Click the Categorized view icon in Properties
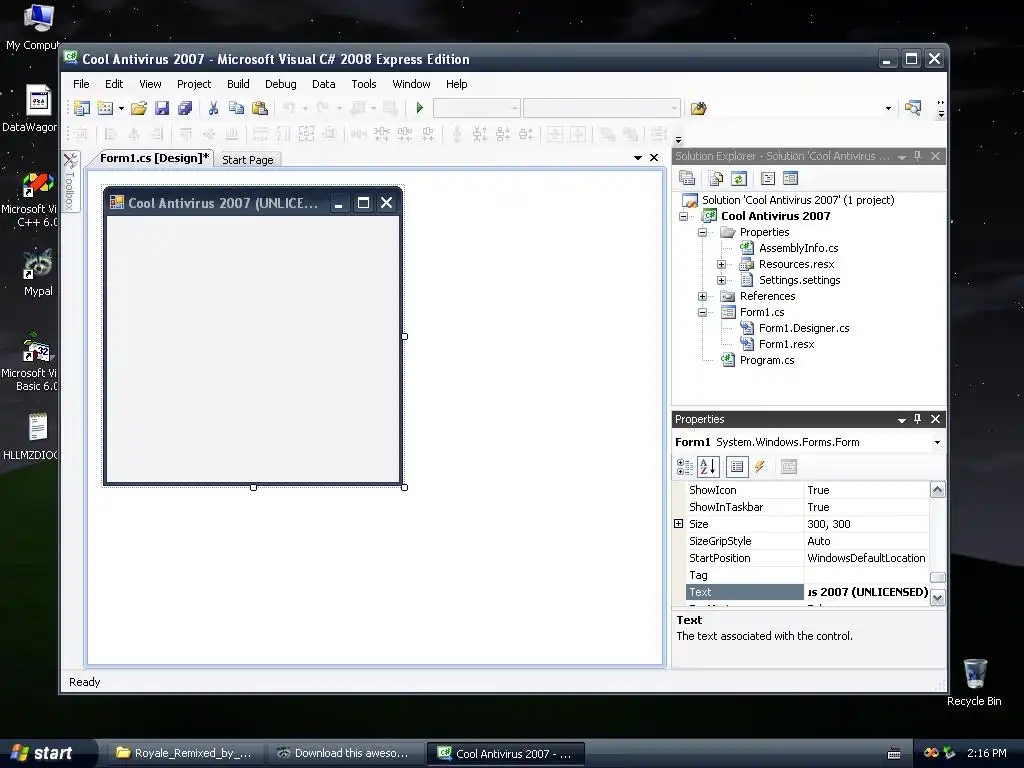 [x=684, y=467]
